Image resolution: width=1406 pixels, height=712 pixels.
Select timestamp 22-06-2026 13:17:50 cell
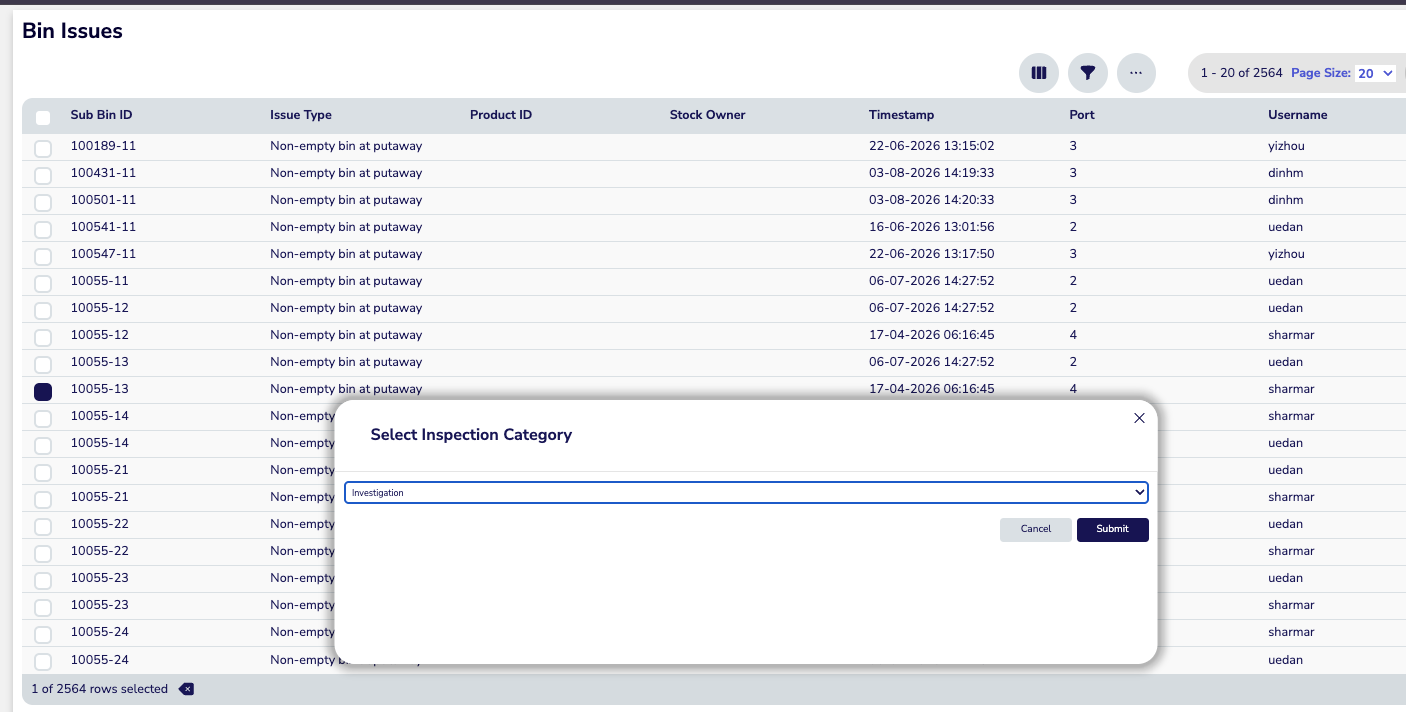(x=932, y=254)
